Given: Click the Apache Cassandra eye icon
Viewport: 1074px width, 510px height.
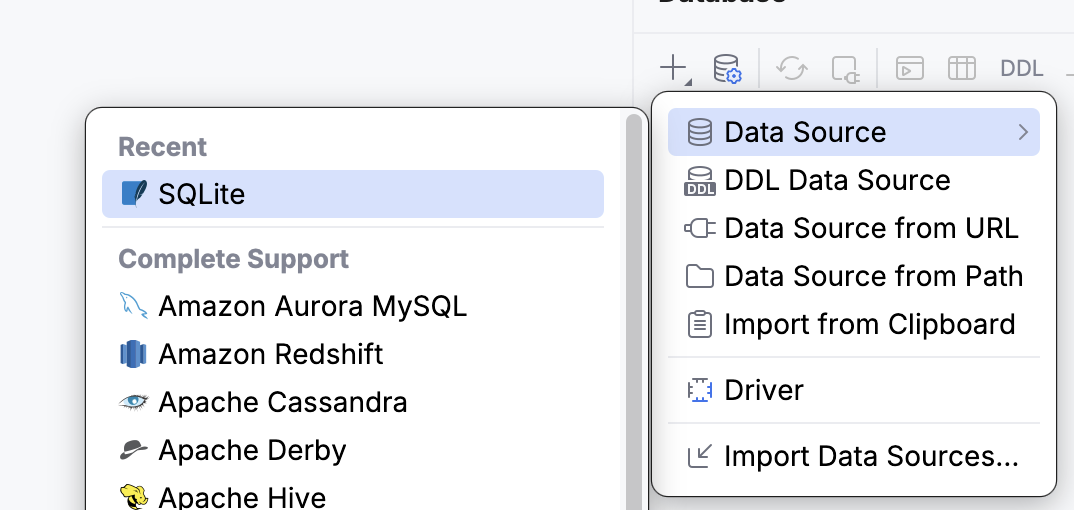Looking at the screenshot, I should (134, 403).
